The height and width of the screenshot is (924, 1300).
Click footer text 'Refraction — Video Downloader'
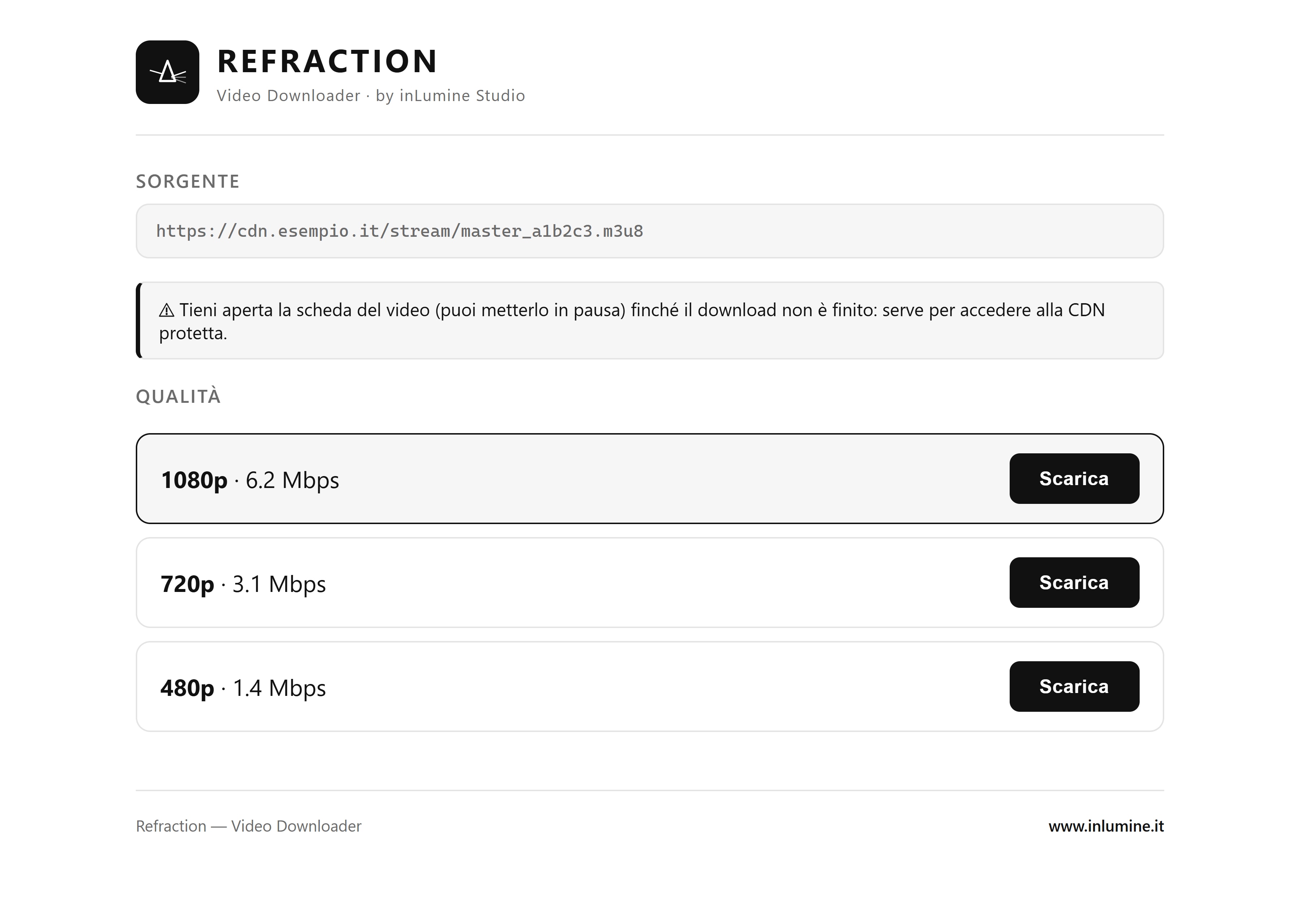(x=248, y=826)
